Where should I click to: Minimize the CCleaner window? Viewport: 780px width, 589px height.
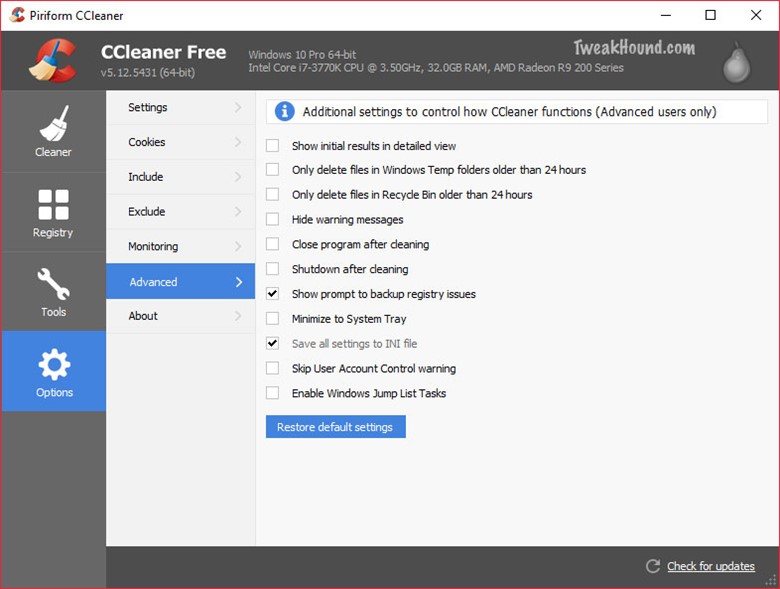[666, 15]
